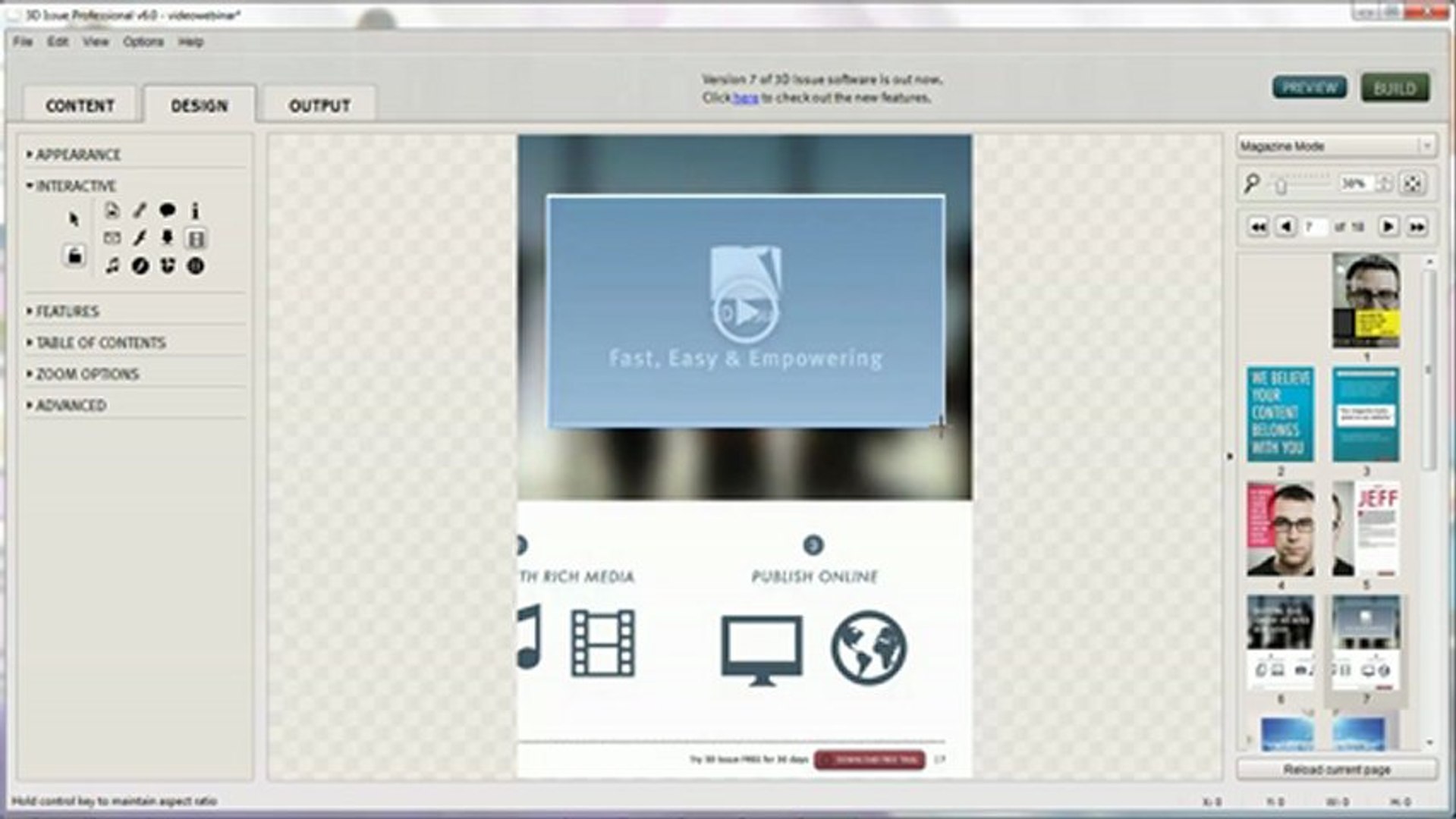The image size is (1456, 819).
Task: Click the fit-to-screen zoom icon
Action: click(x=1413, y=184)
